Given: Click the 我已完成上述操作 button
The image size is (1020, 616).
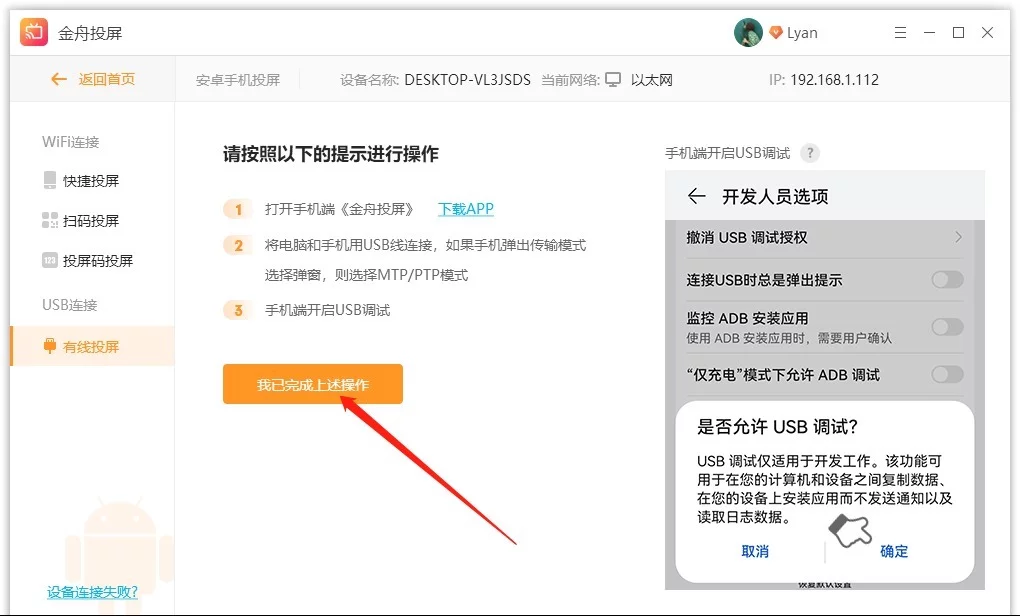Looking at the screenshot, I should click(313, 384).
